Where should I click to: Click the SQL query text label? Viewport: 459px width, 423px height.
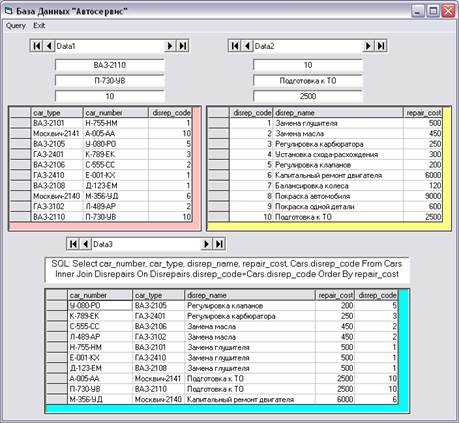pyautogui.click(x=227, y=269)
